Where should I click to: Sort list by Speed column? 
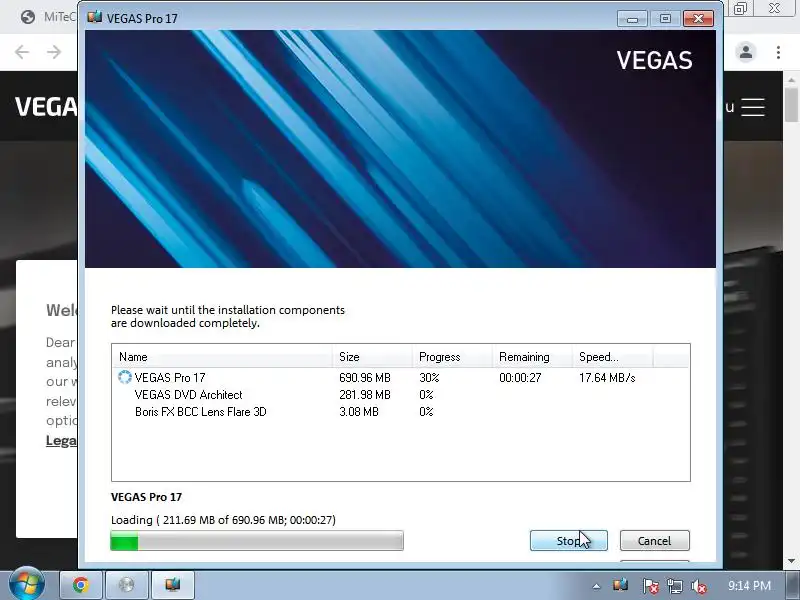click(x=612, y=357)
